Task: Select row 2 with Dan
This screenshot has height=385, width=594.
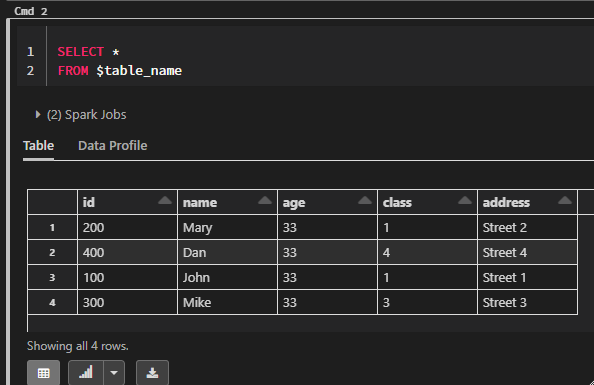Action: [x=303, y=252]
